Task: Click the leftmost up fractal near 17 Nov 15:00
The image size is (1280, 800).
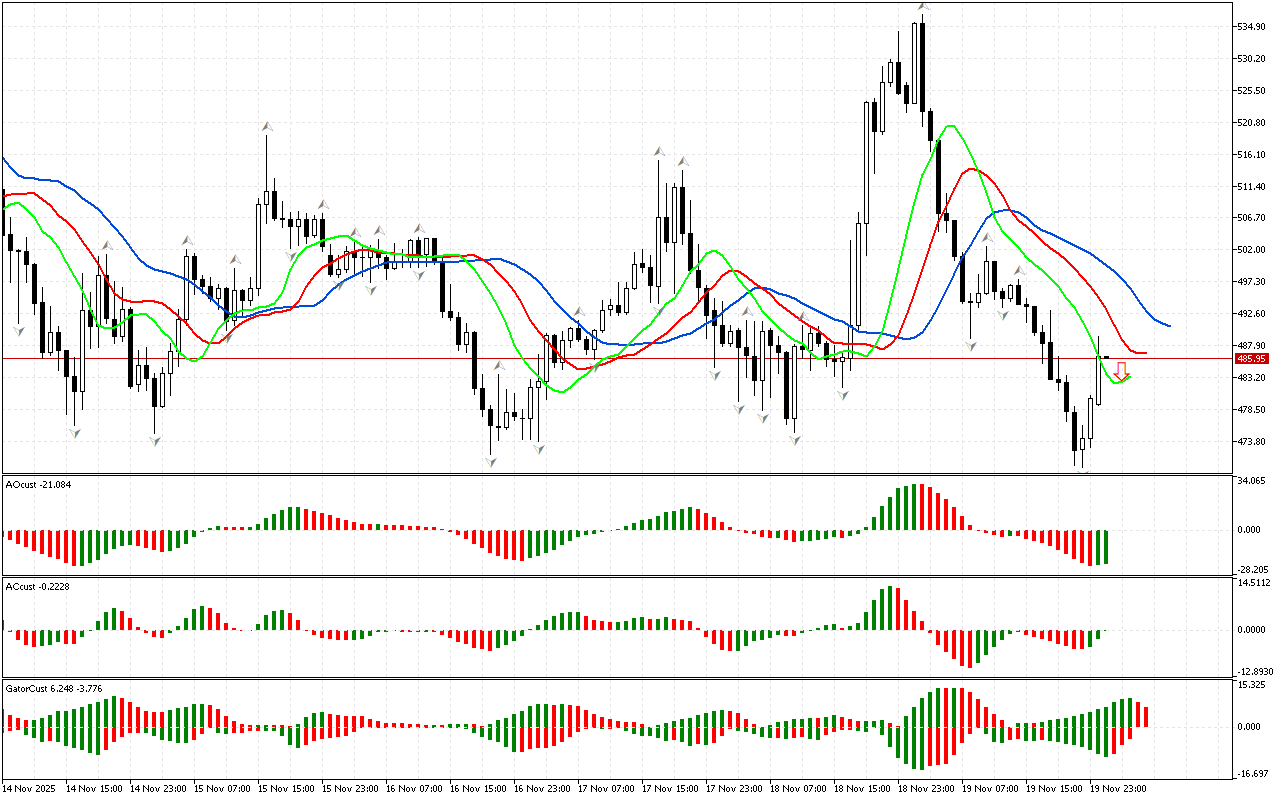Action: pyautogui.click(x=659, y=151)
